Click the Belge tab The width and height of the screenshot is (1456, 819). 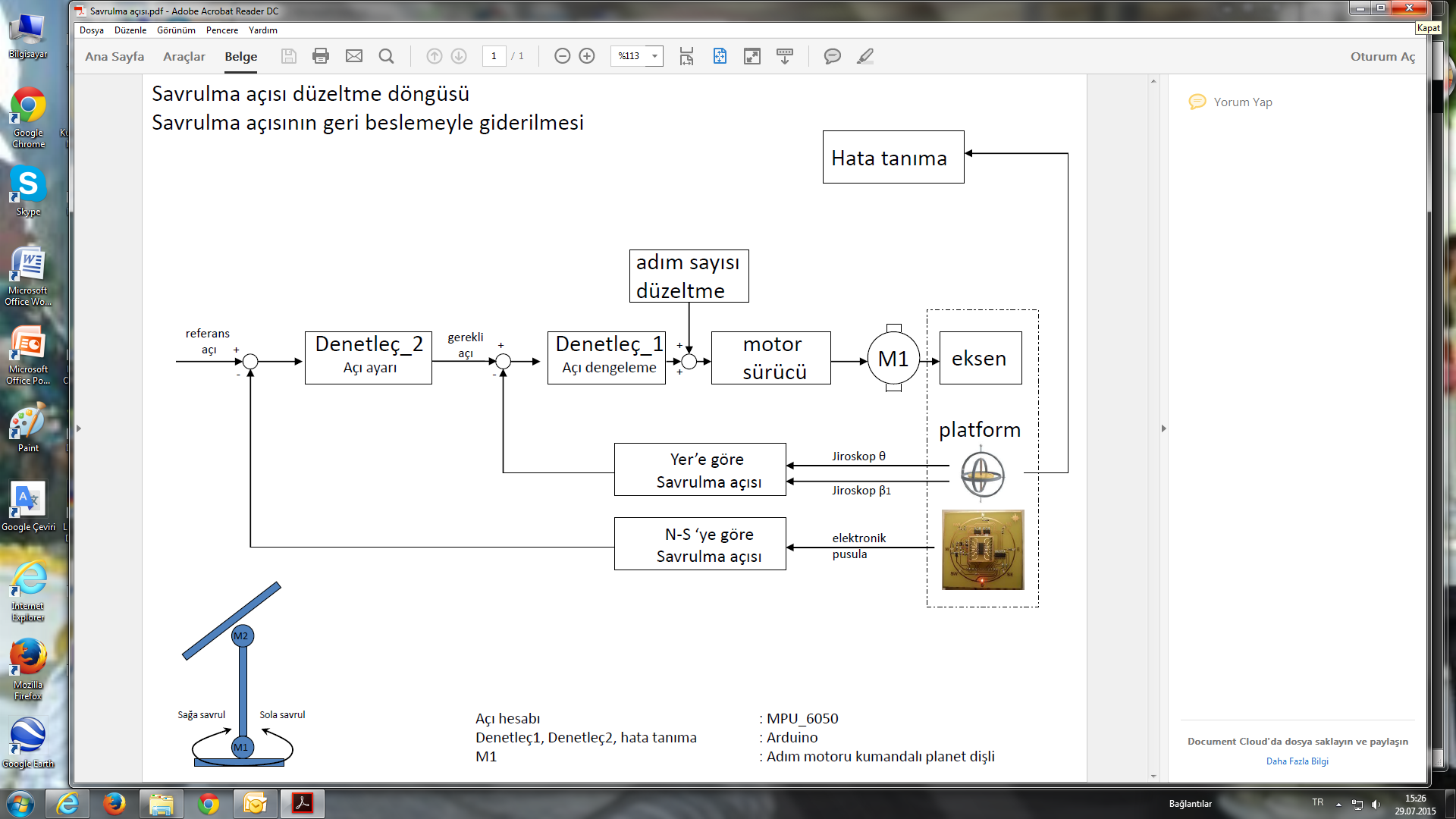click(240, 56)
